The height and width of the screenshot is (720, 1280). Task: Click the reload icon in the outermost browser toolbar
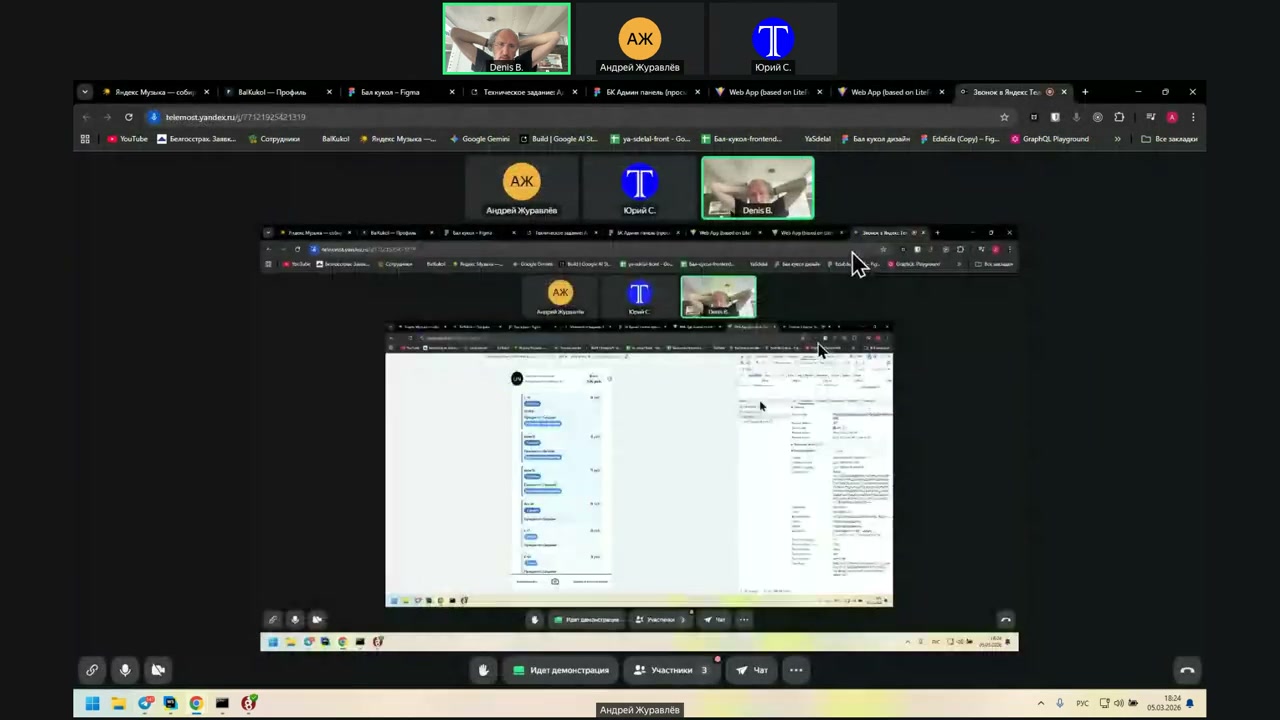[128, 117]
